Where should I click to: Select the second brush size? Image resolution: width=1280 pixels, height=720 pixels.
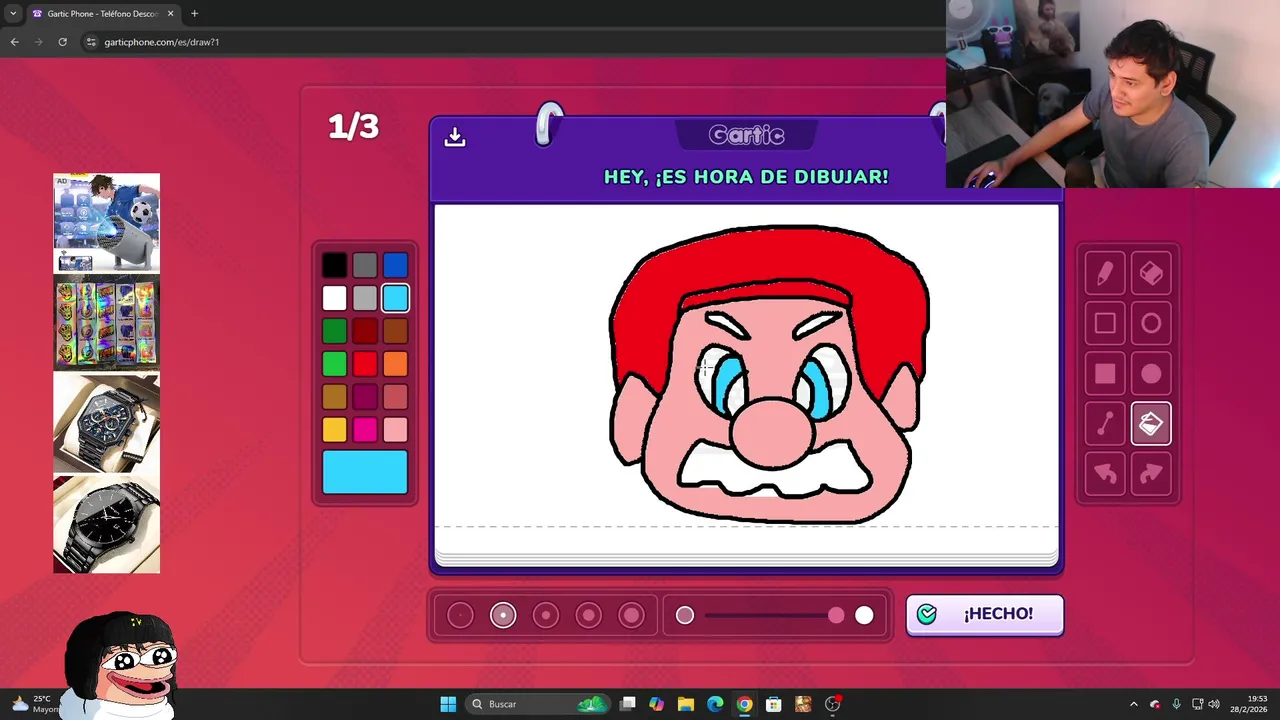click(x=503, y=615)
